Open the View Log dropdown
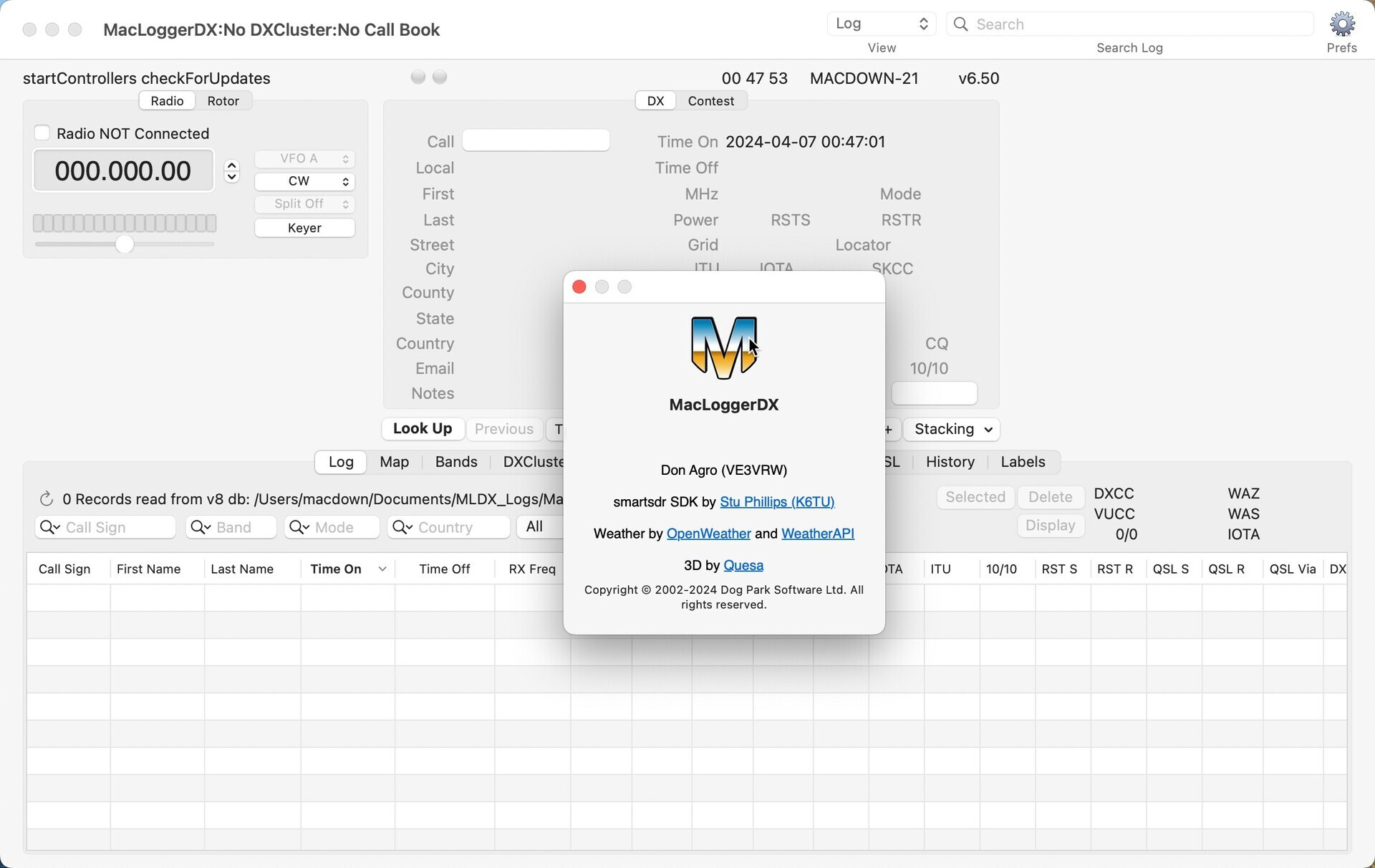Screen dimensions: 1375x868 tap(881, 24)
